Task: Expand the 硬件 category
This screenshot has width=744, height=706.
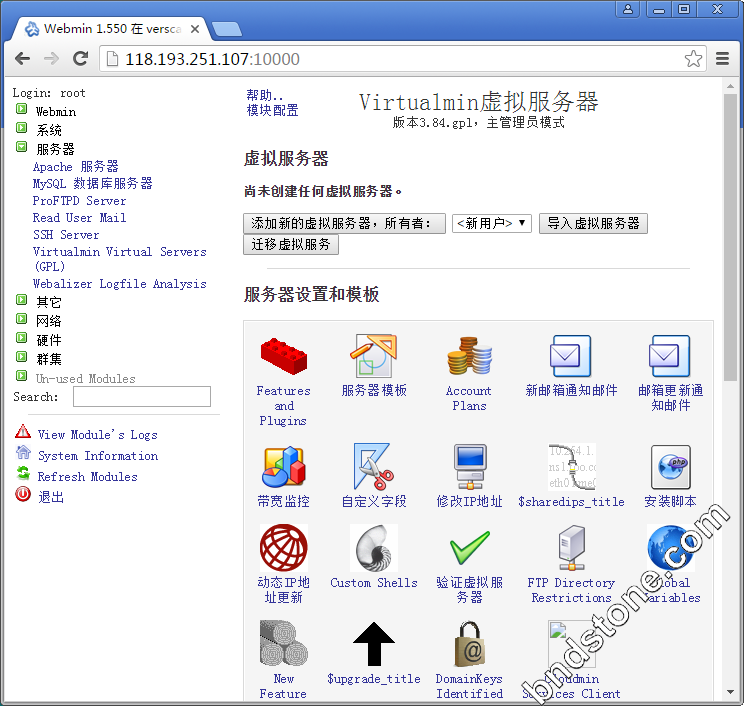Action: (22, 338)
